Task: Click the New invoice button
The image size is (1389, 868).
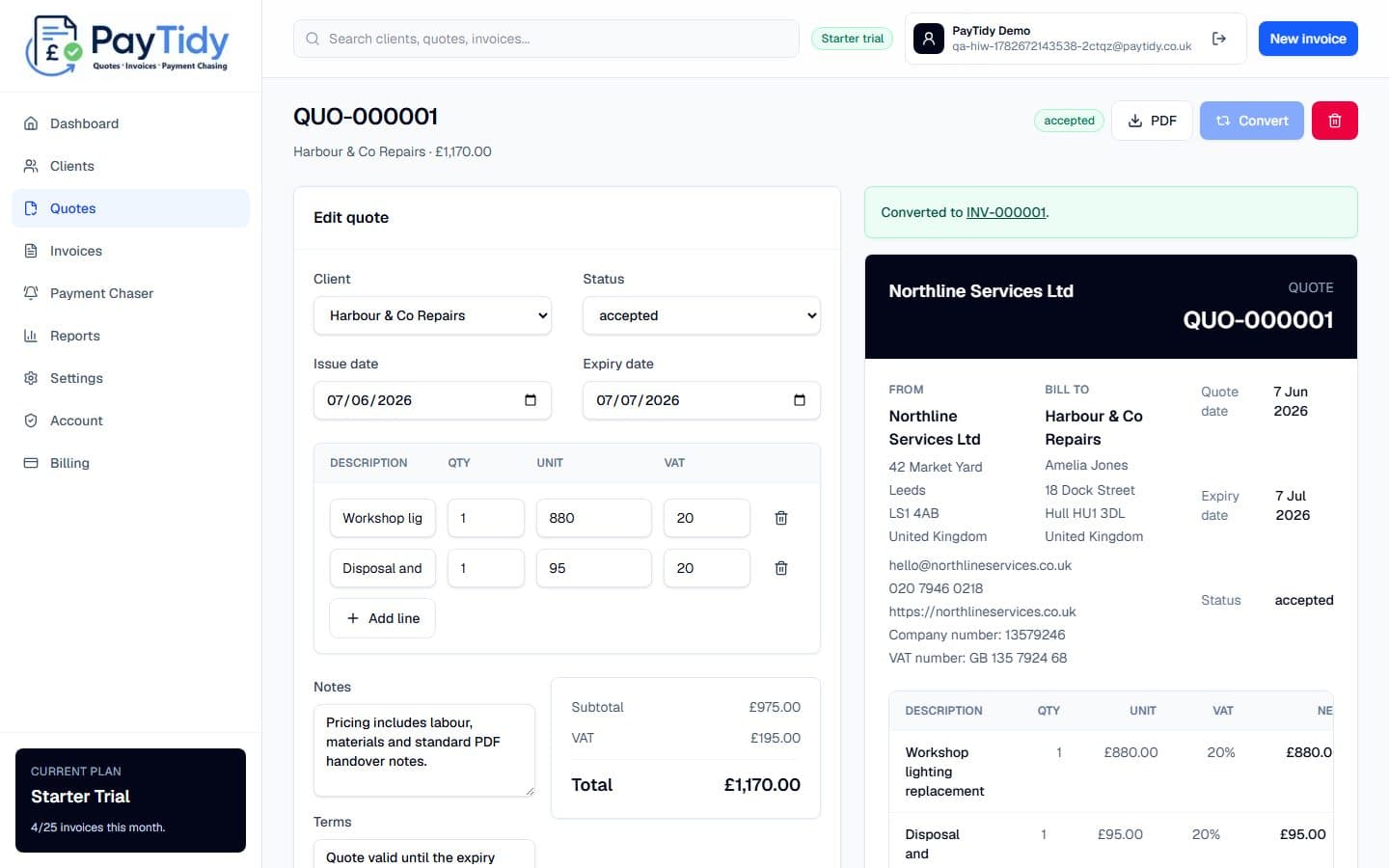Action: pos(1308,39)
